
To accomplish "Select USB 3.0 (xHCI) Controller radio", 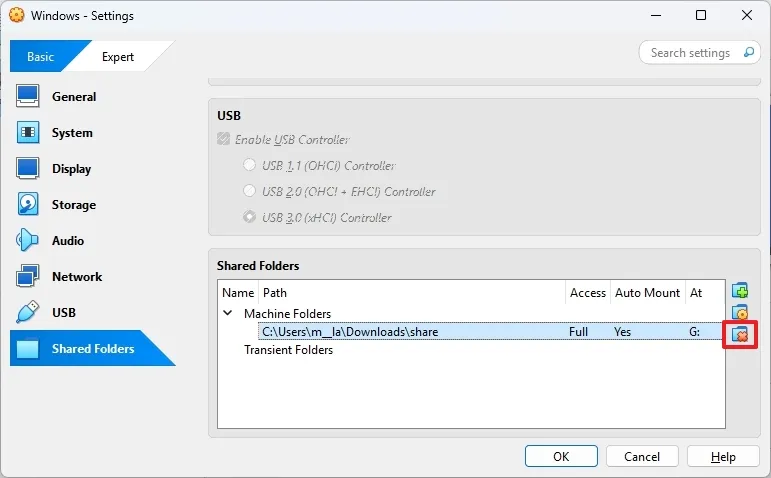I will (x=249, y=216).
